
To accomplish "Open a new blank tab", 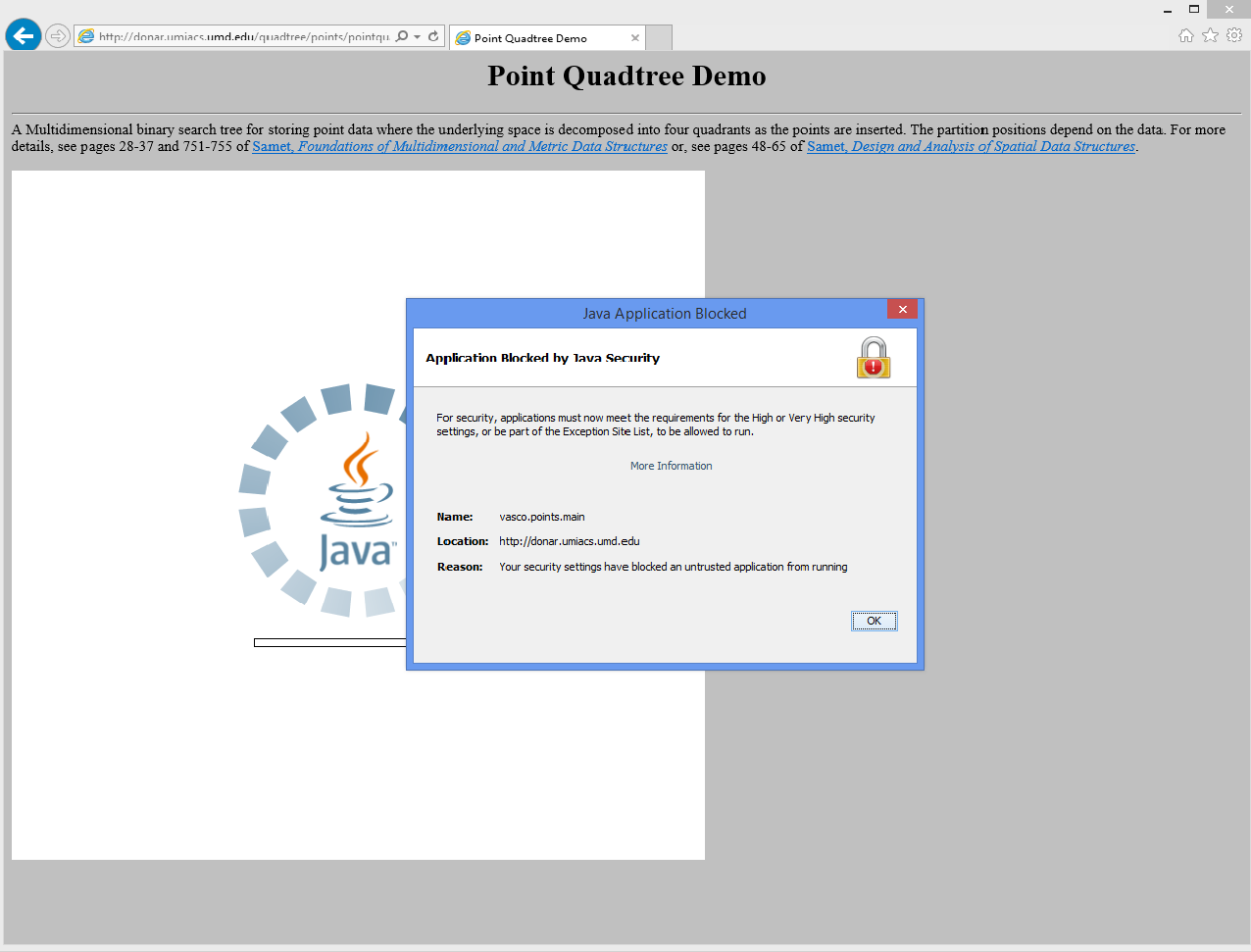I will (x=660, y=38).
